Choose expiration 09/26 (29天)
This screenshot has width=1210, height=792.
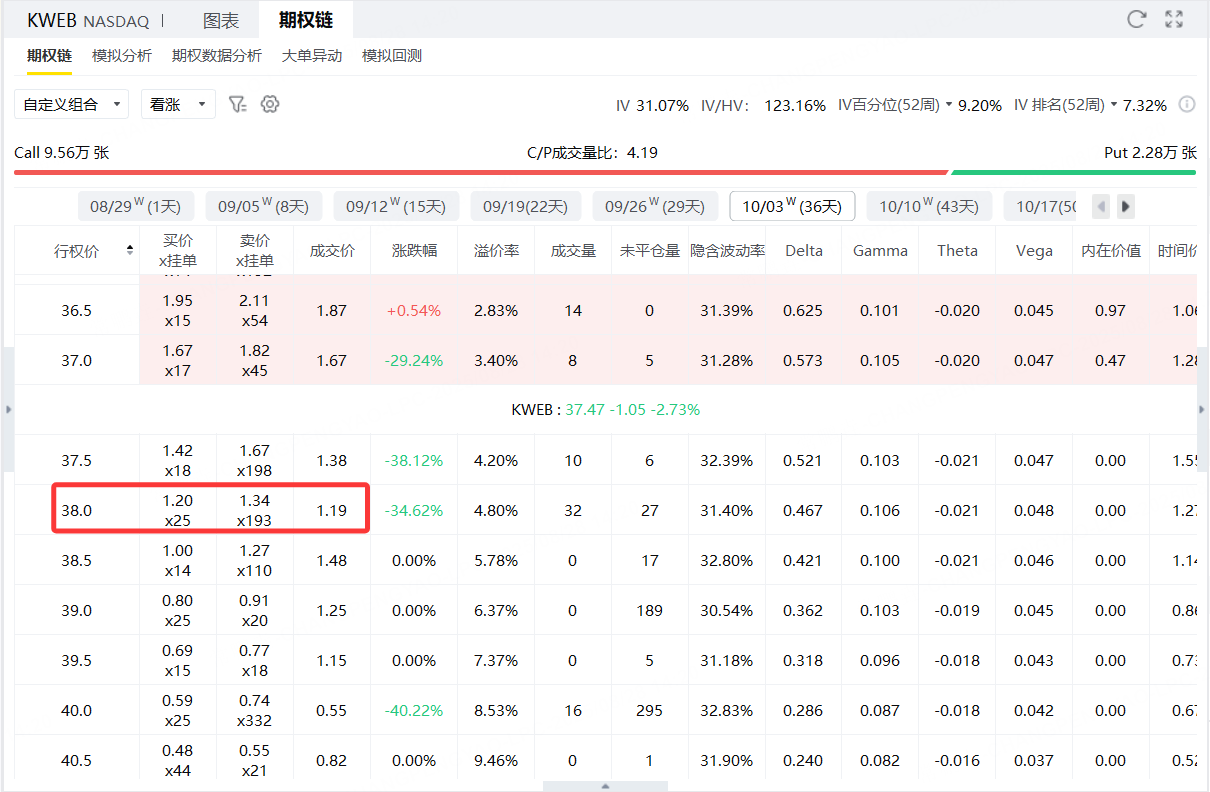(655, 207)
